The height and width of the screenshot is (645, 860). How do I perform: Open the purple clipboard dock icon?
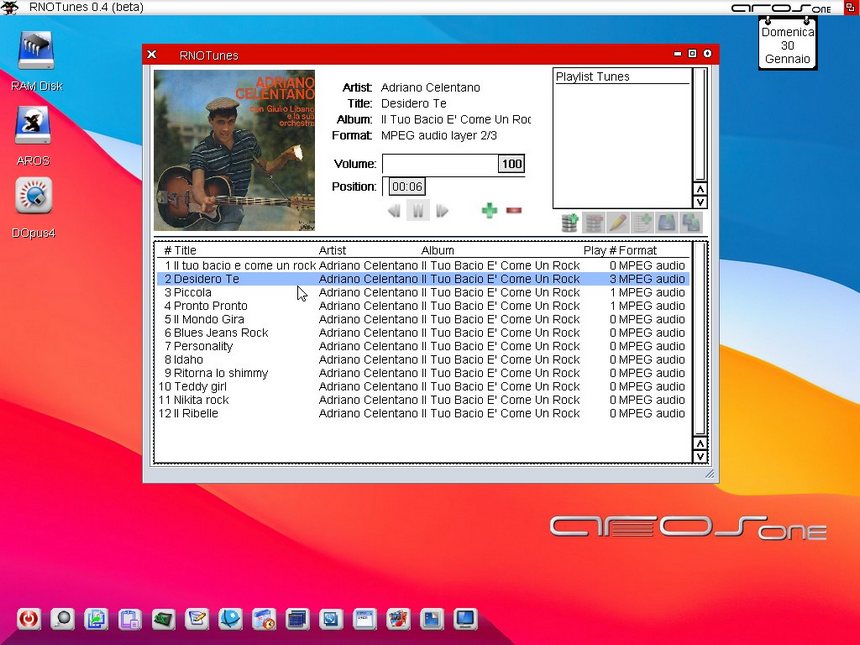[129, 619]
